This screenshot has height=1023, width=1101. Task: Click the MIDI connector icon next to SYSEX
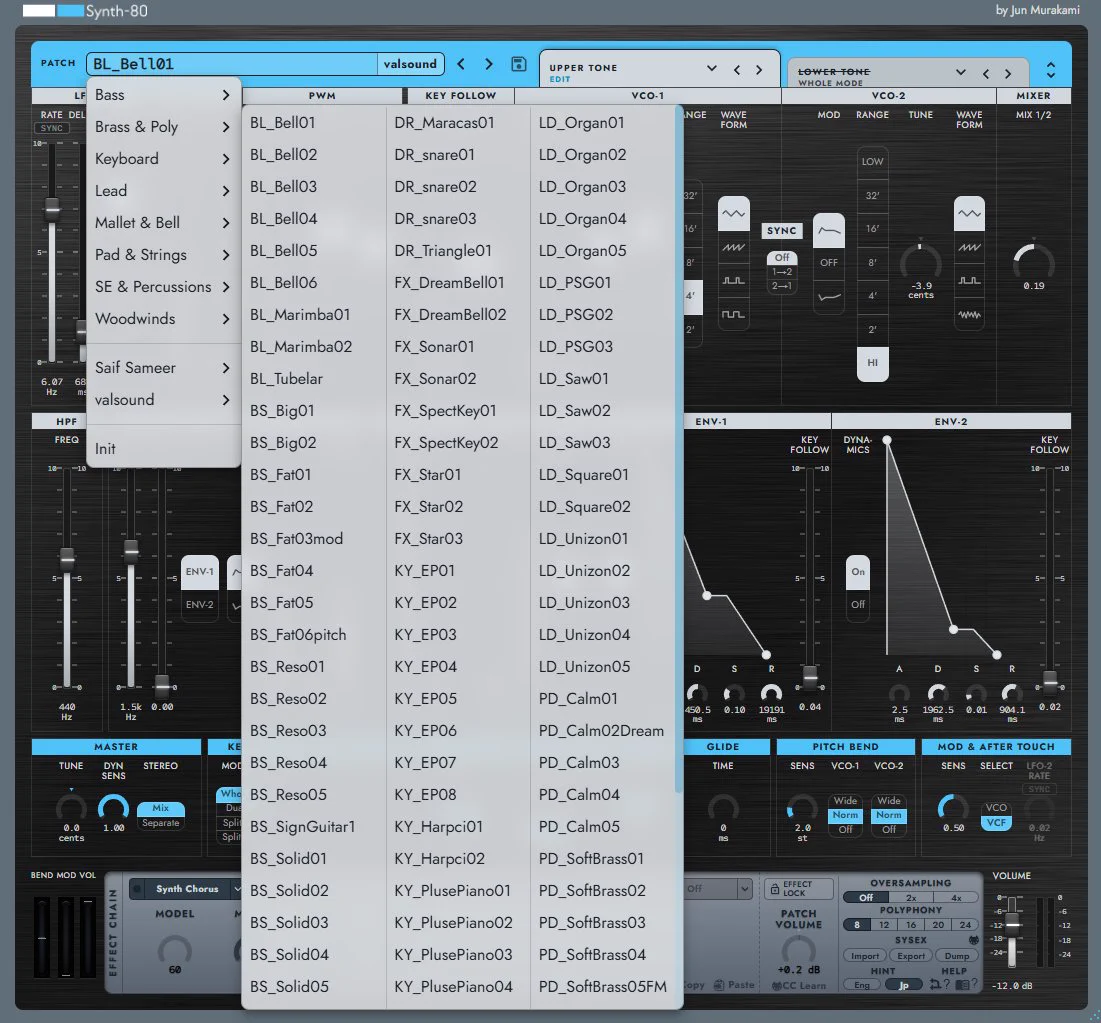pyautogui.click(x=974, y=939)
